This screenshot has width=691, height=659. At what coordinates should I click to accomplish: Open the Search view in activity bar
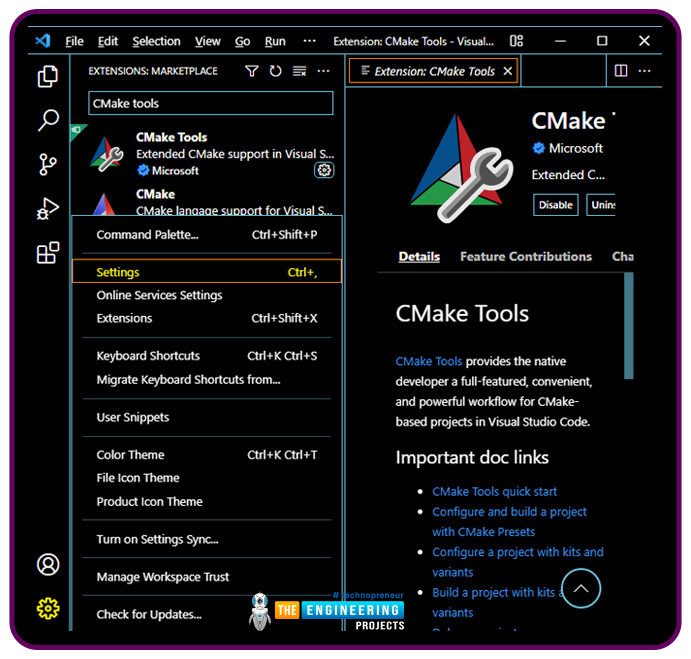[48, 120]
